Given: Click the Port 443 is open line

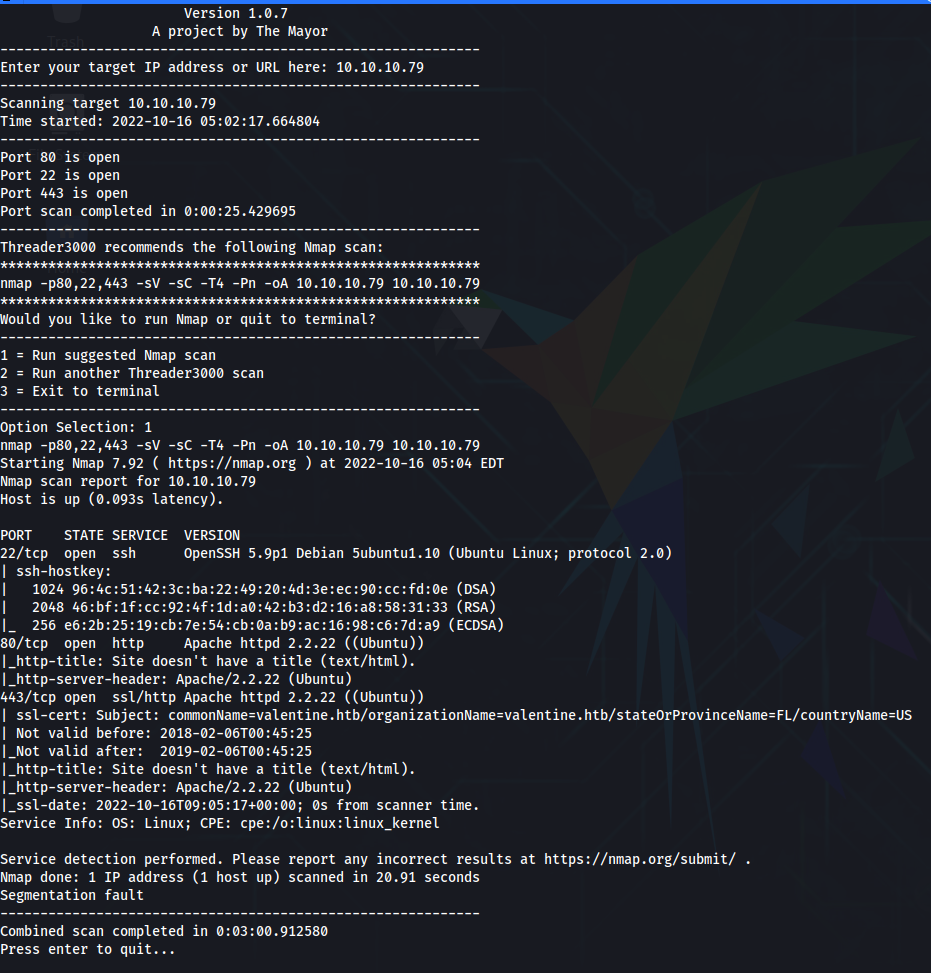Looking at the screenshot, I should (x=65, y=193).
